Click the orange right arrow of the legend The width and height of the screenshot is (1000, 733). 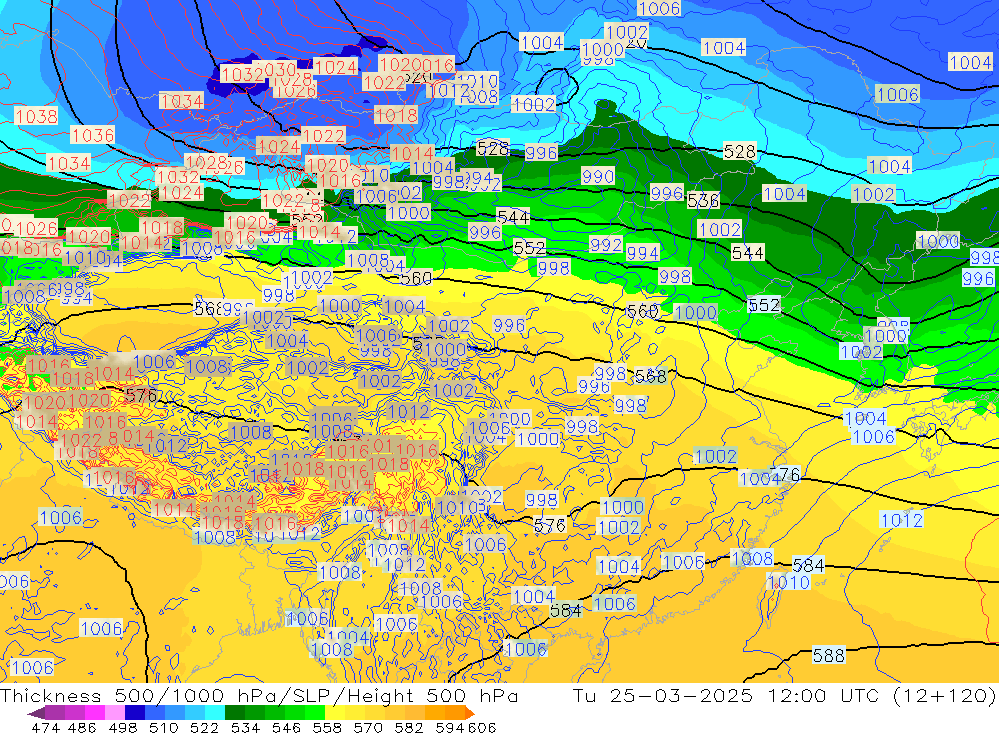[x=469, y=713]
